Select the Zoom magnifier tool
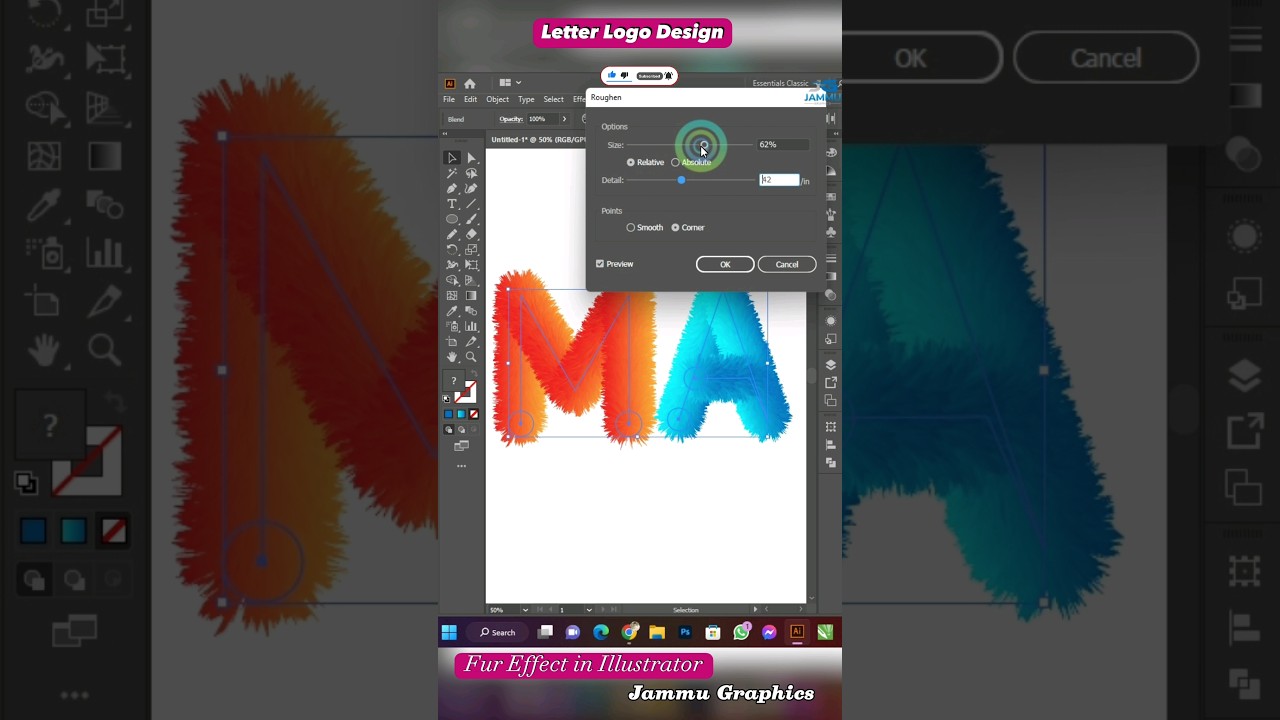Image resolution: width=1280 pixels, height=720 pixels. [x=471, y=357]
